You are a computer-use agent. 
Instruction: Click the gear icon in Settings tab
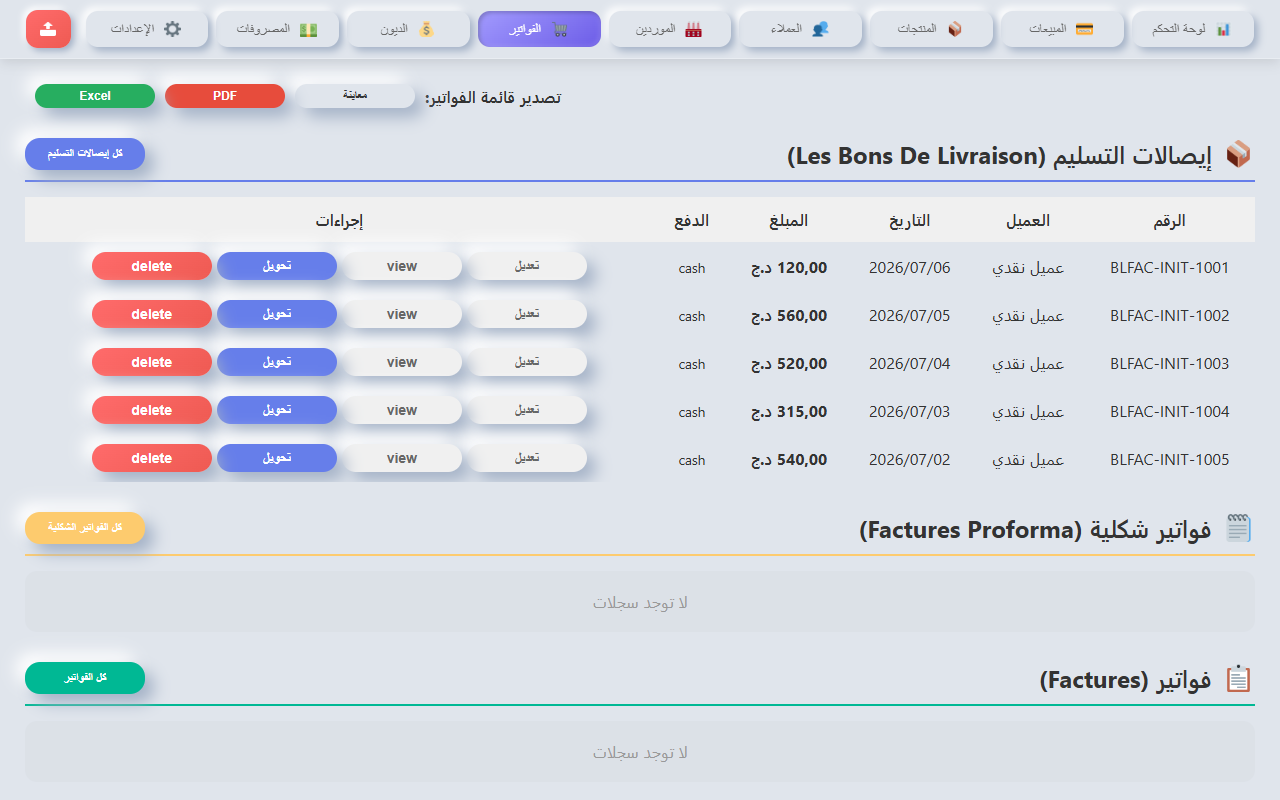(x=173, y=29)
